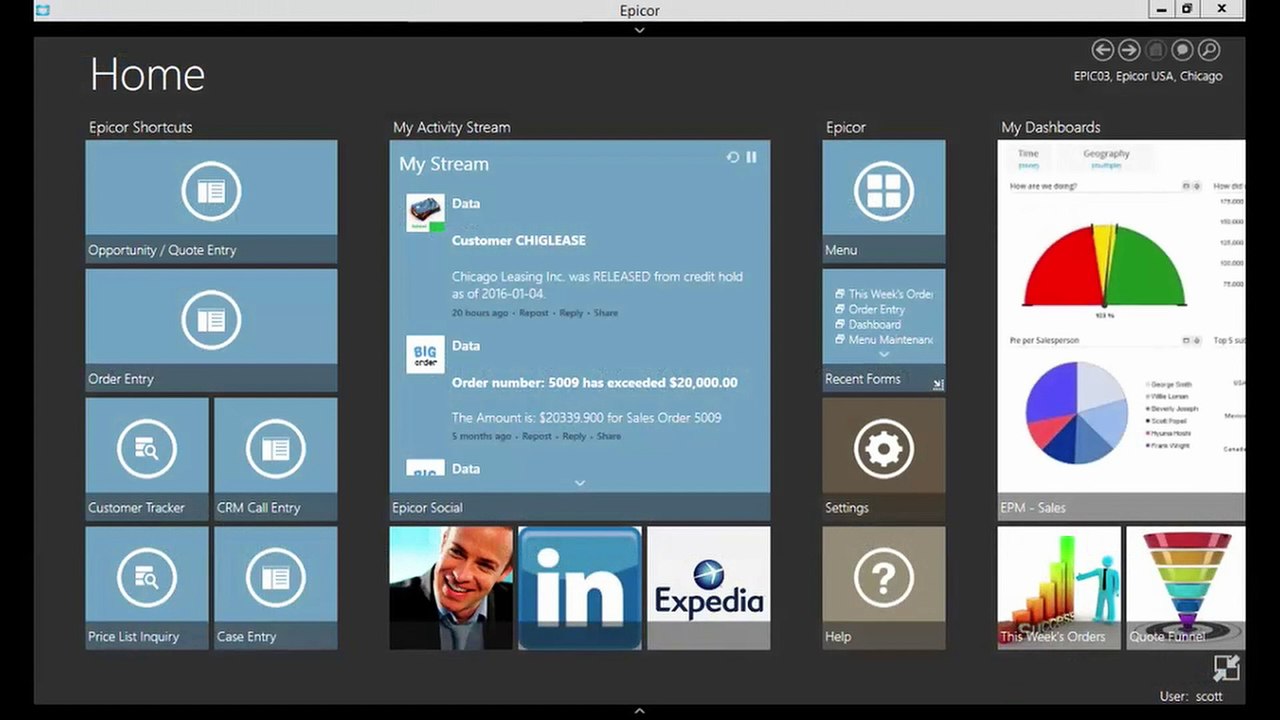Screen dimensions: 1280x720
Task: Click the search magnifier icon in header
Action: pyautogui.click(x=1208, y=50)
